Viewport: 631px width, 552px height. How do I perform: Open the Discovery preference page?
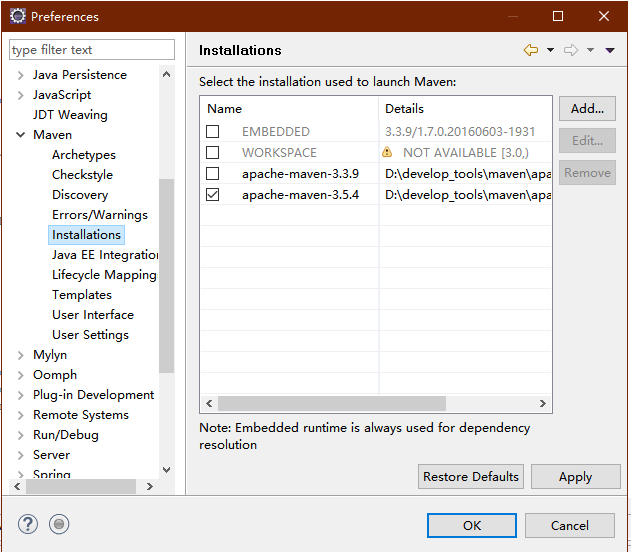[x=80, y=195]
